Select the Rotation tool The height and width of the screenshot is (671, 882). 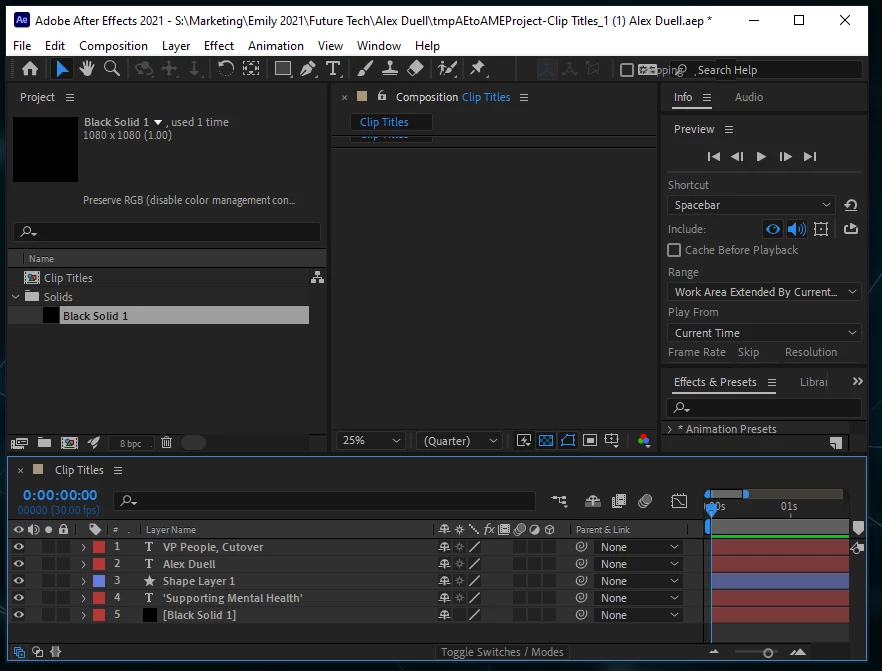(226, 69)
